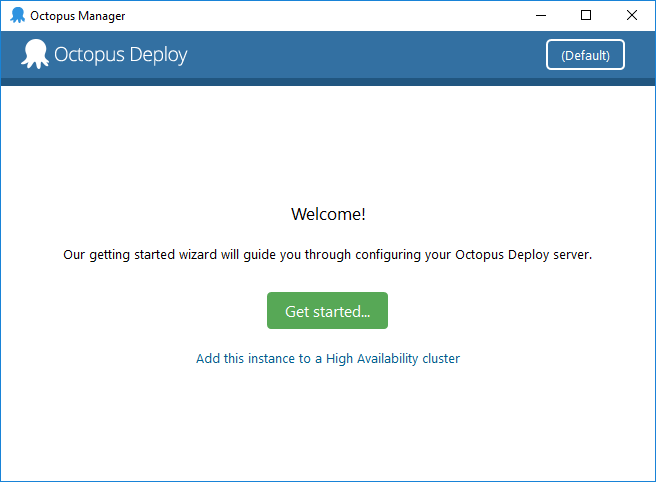Open the (Default) instance selector
Viewport: 656px width, 482px height.
585,55
